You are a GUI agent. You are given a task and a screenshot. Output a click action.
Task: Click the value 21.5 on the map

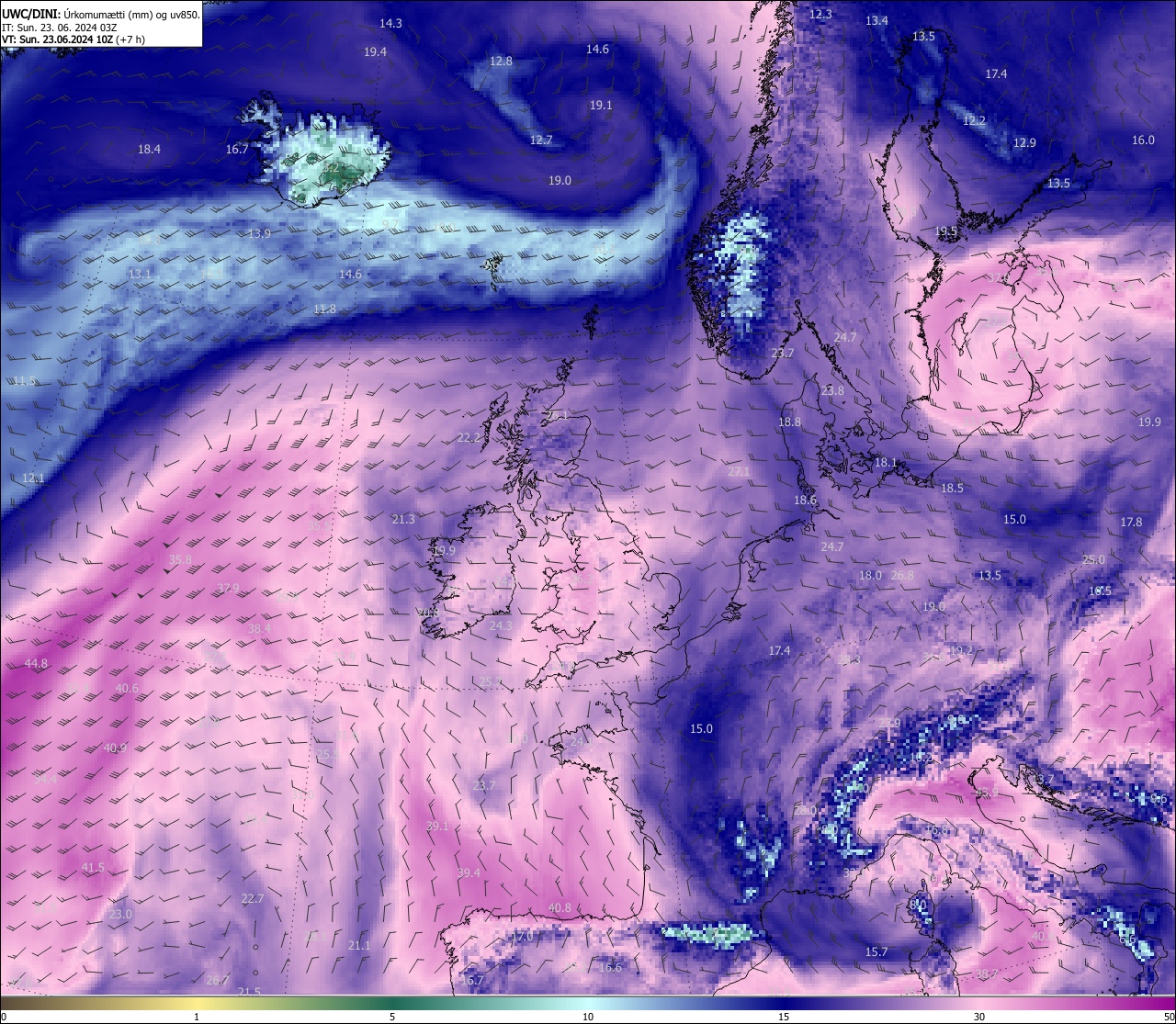coord(249,992)
